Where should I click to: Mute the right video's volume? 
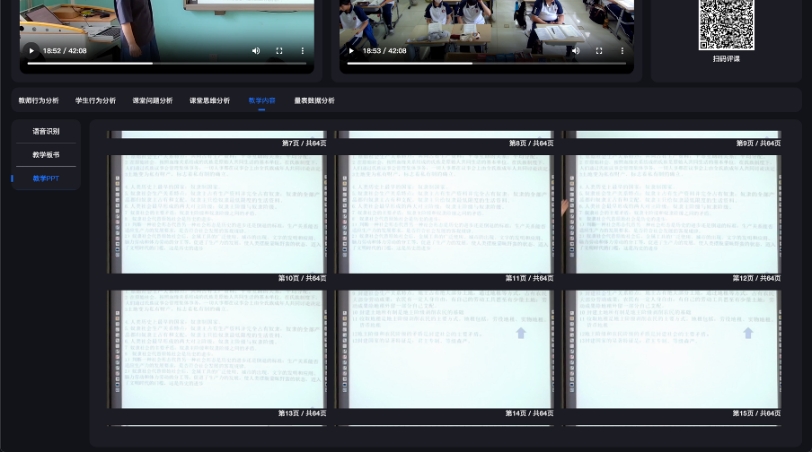(x=576, y=51)
